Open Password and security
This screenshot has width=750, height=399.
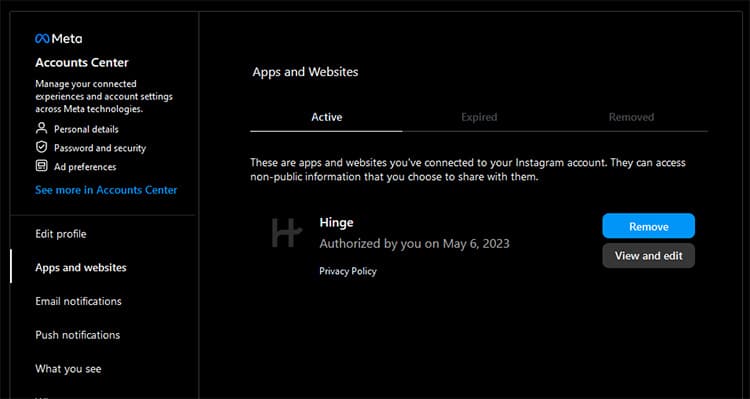point(100,148)
